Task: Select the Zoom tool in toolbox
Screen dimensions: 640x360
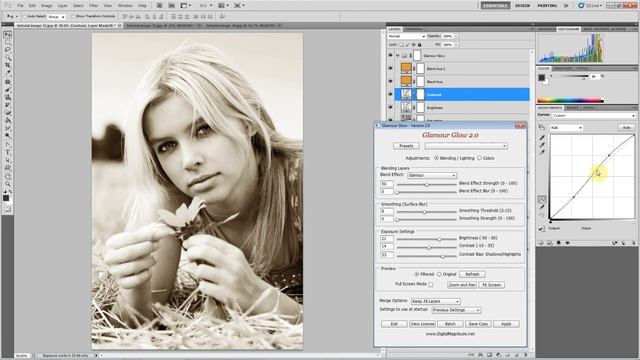Action: 7,184
